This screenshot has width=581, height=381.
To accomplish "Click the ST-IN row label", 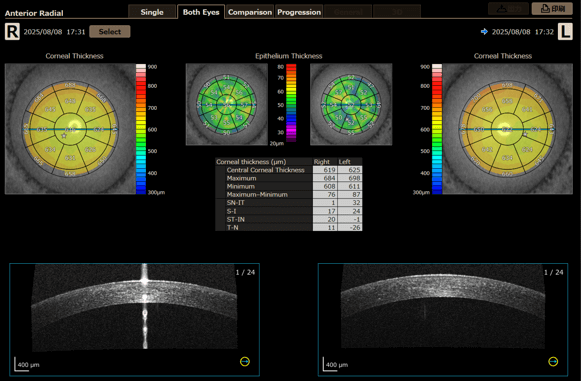I will click(236, 219).
